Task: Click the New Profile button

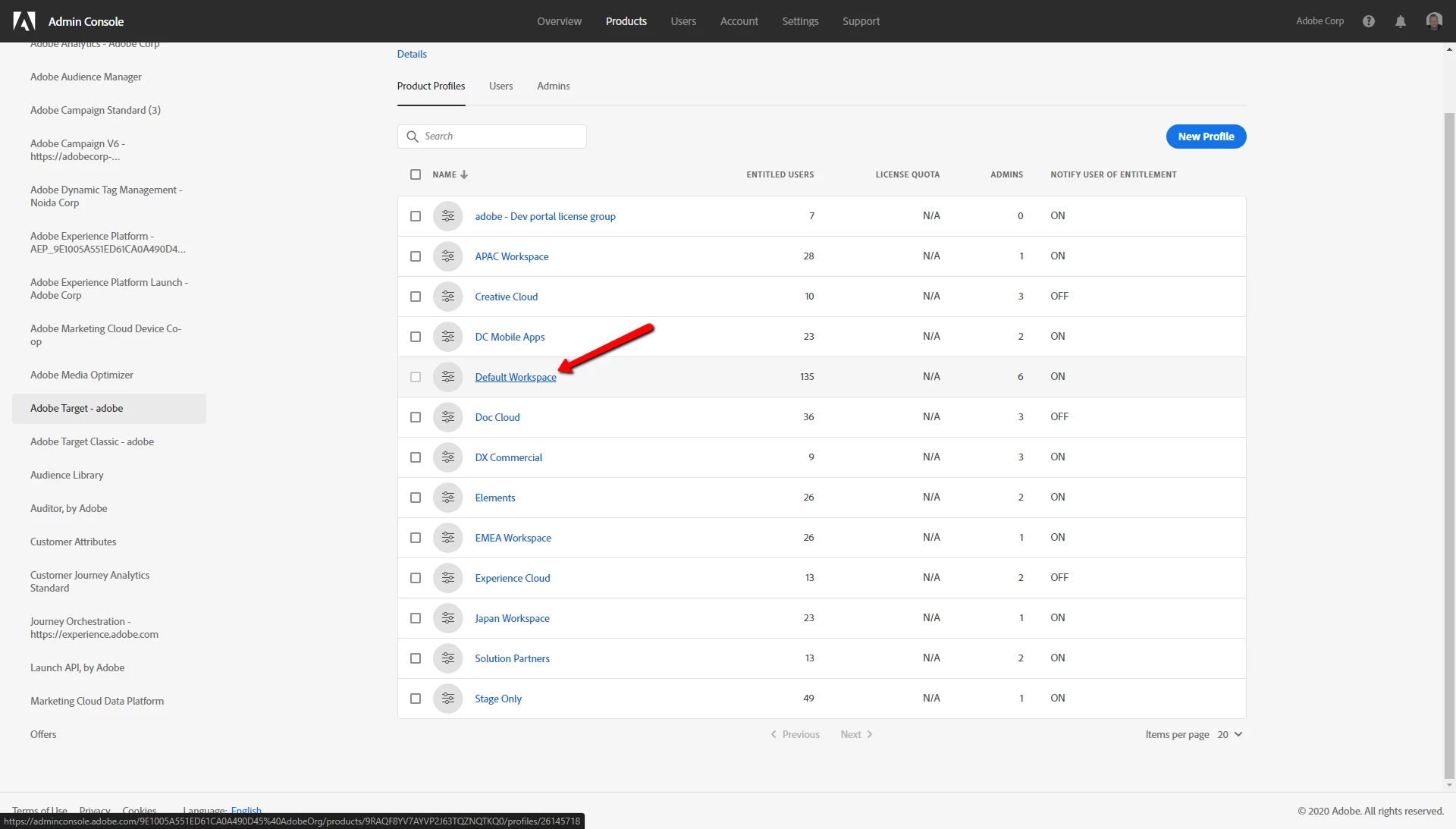Action: coord(1206,137)
